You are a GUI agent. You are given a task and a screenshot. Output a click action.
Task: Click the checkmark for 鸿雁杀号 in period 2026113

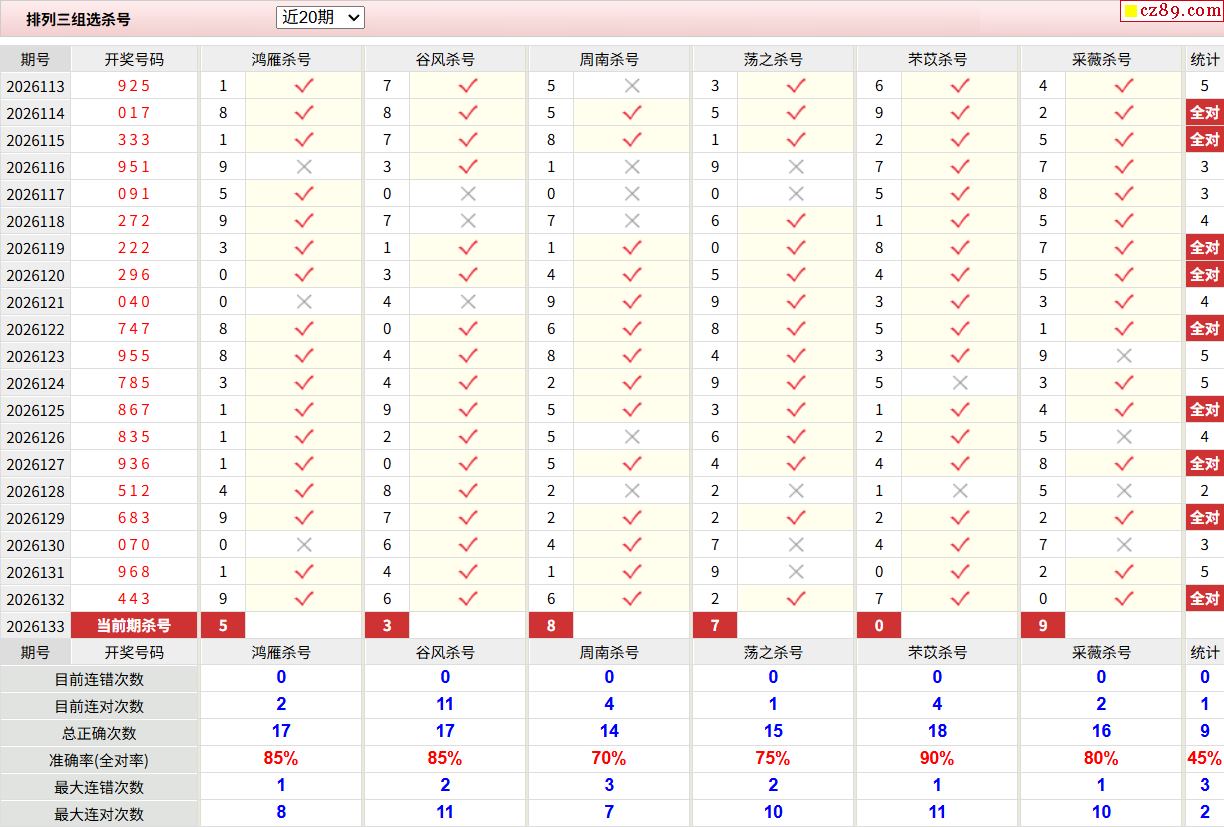point(304,86)
